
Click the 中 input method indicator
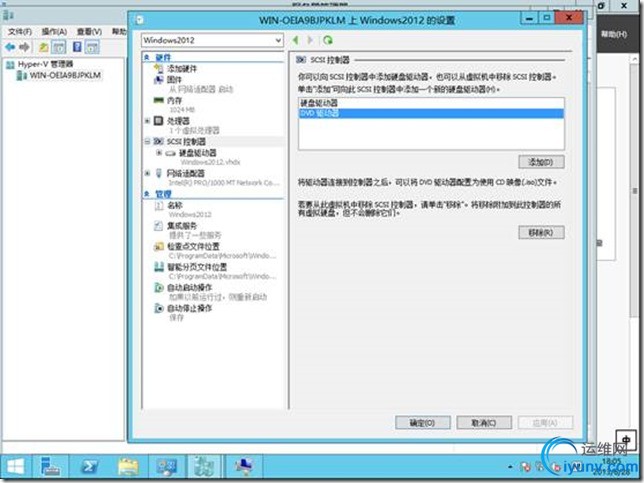click(626, 439)
